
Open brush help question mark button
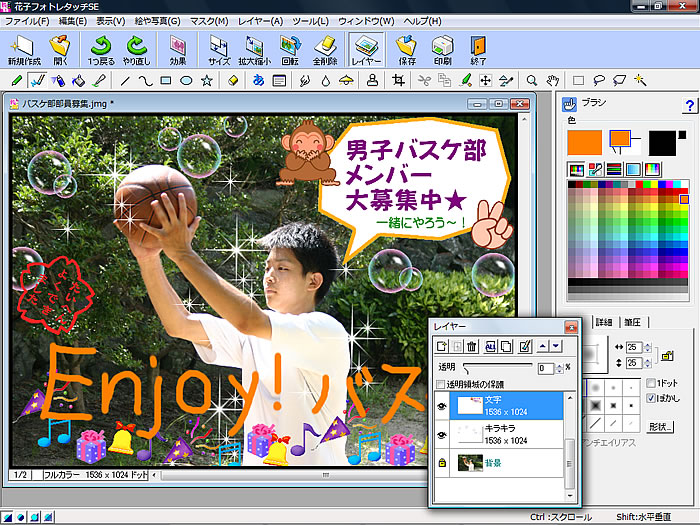click(x=689, y=106)
